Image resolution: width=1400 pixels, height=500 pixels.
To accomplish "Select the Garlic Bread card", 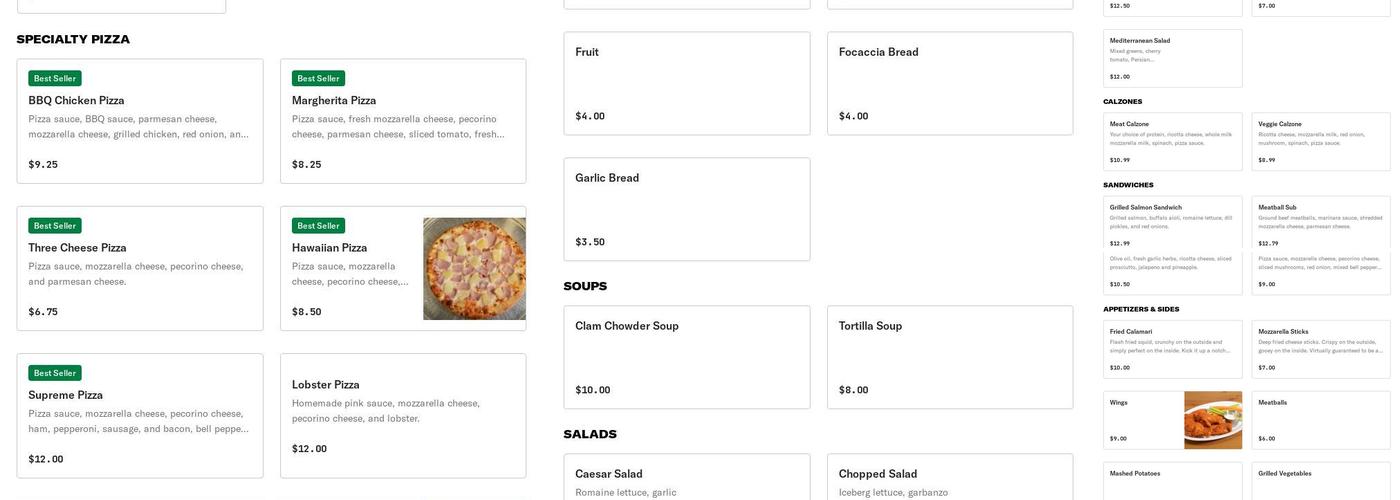I will pyautogui.click(x=687, y=209).
